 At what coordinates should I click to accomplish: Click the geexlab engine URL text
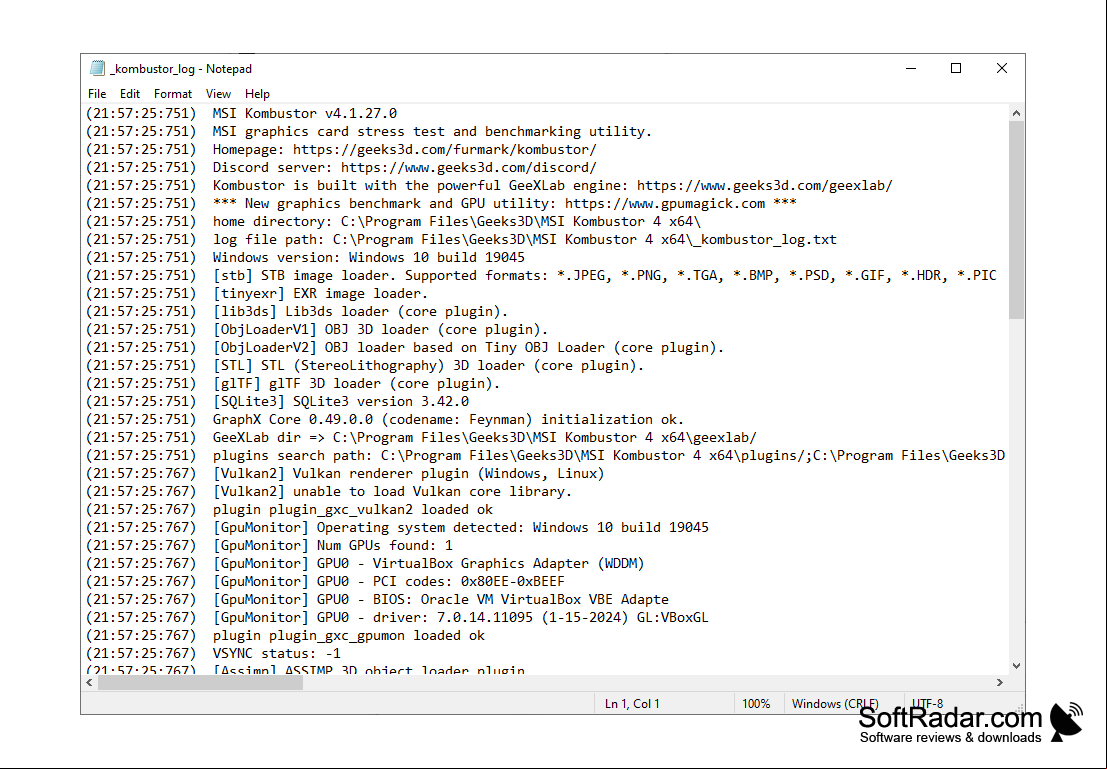click(x=765, y=186)
